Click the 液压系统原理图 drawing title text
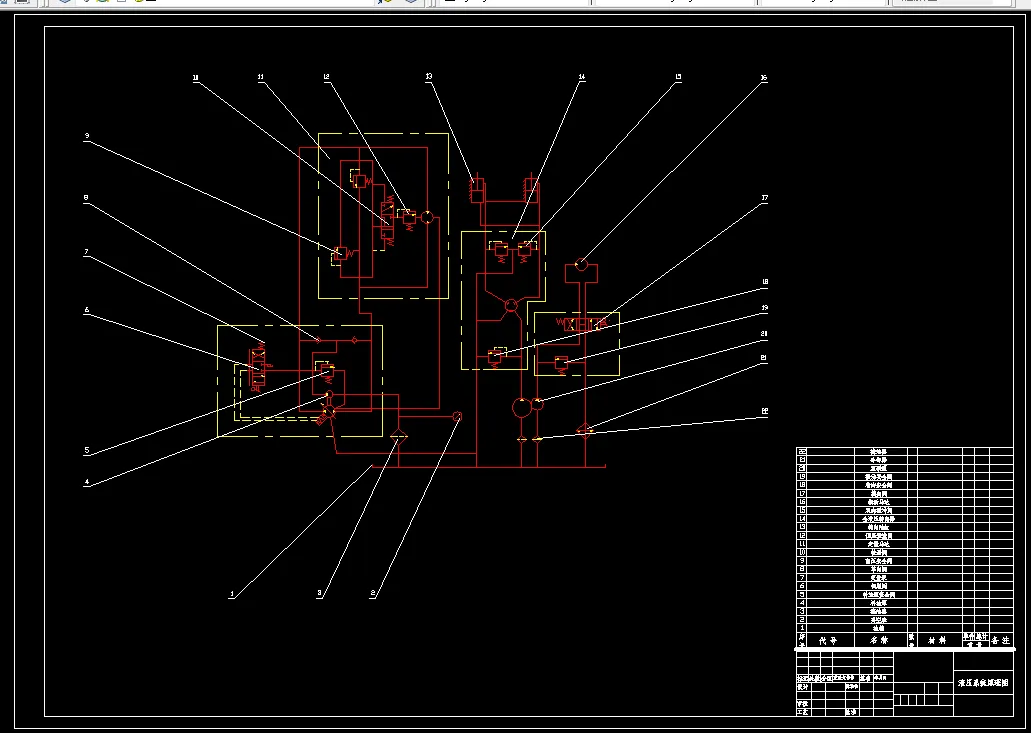 click(983, 683)
